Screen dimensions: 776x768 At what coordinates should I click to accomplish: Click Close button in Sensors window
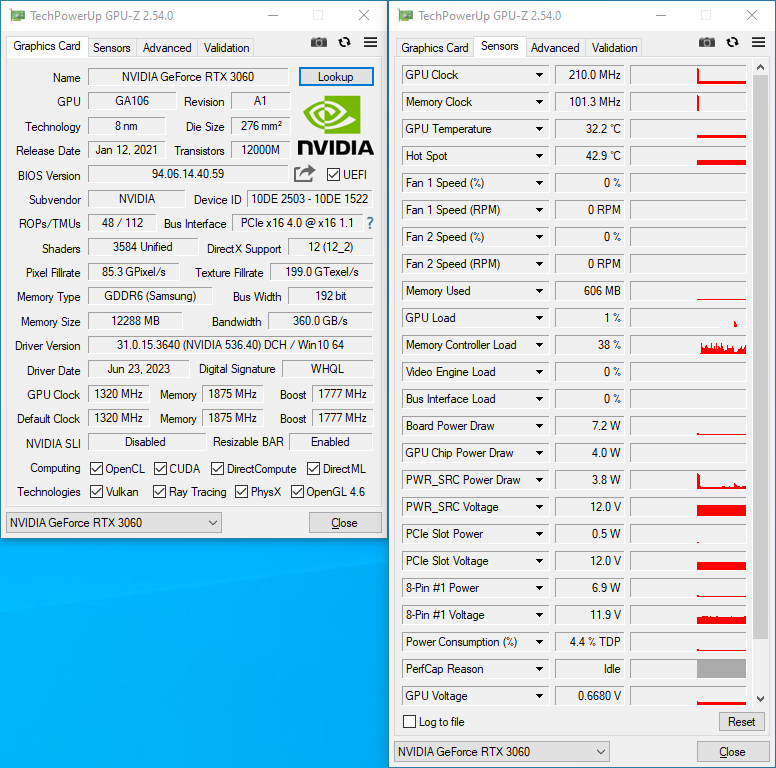pos(732,752)
